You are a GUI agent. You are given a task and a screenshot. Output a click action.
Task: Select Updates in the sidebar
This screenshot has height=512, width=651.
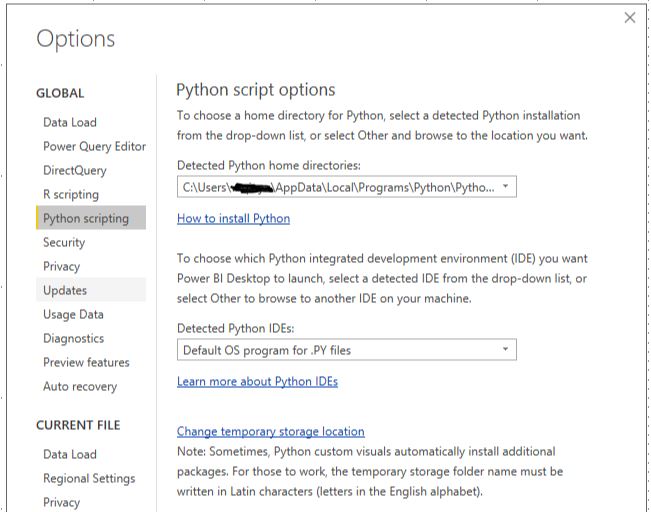coord(91,290)
